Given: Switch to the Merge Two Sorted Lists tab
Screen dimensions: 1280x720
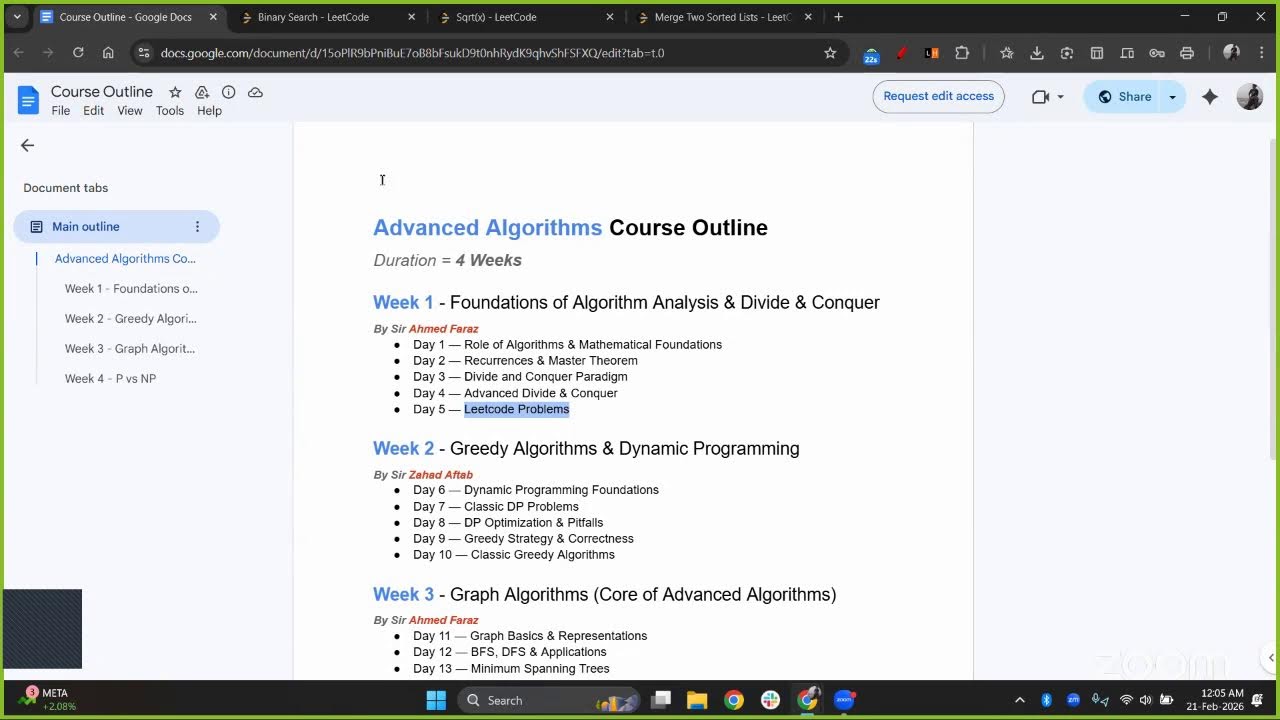Looking at the screenshot, I should coord(724,17).
